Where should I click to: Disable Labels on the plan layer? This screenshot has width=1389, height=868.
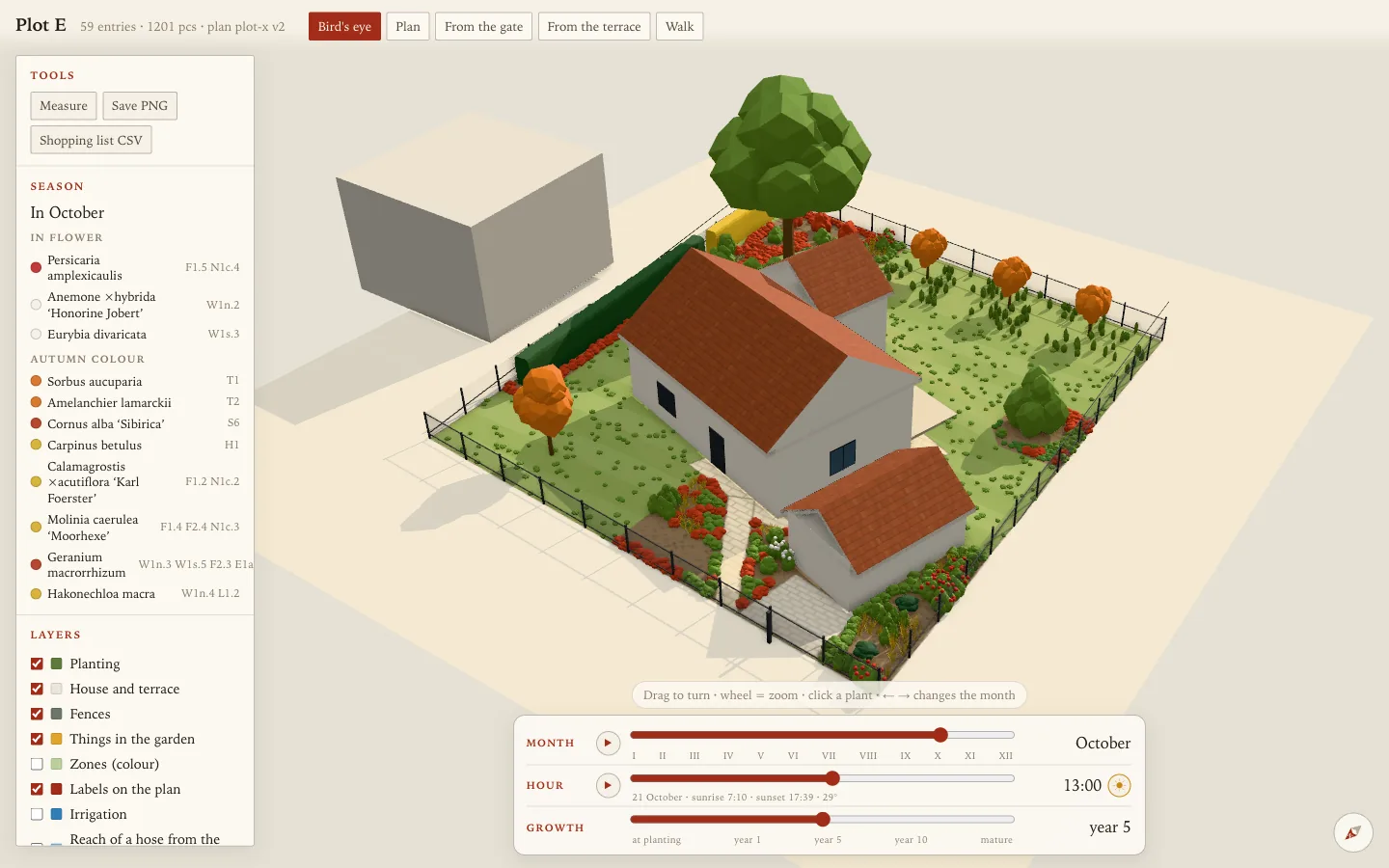point(37,789)
